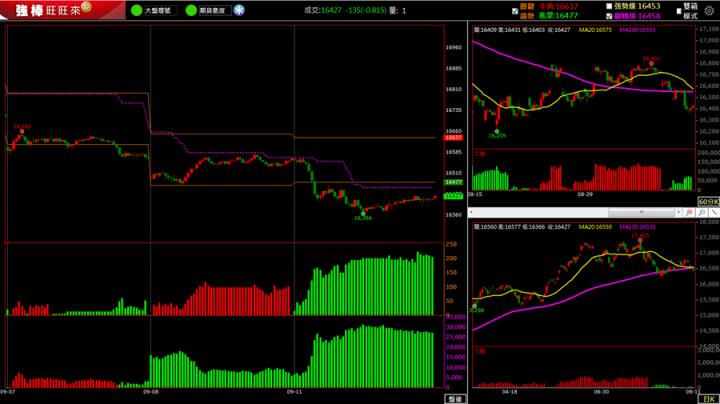Screen dimensions: 720x404
Task: Click the red 16637 price marker on main chart axis
Action: [452, 138]
